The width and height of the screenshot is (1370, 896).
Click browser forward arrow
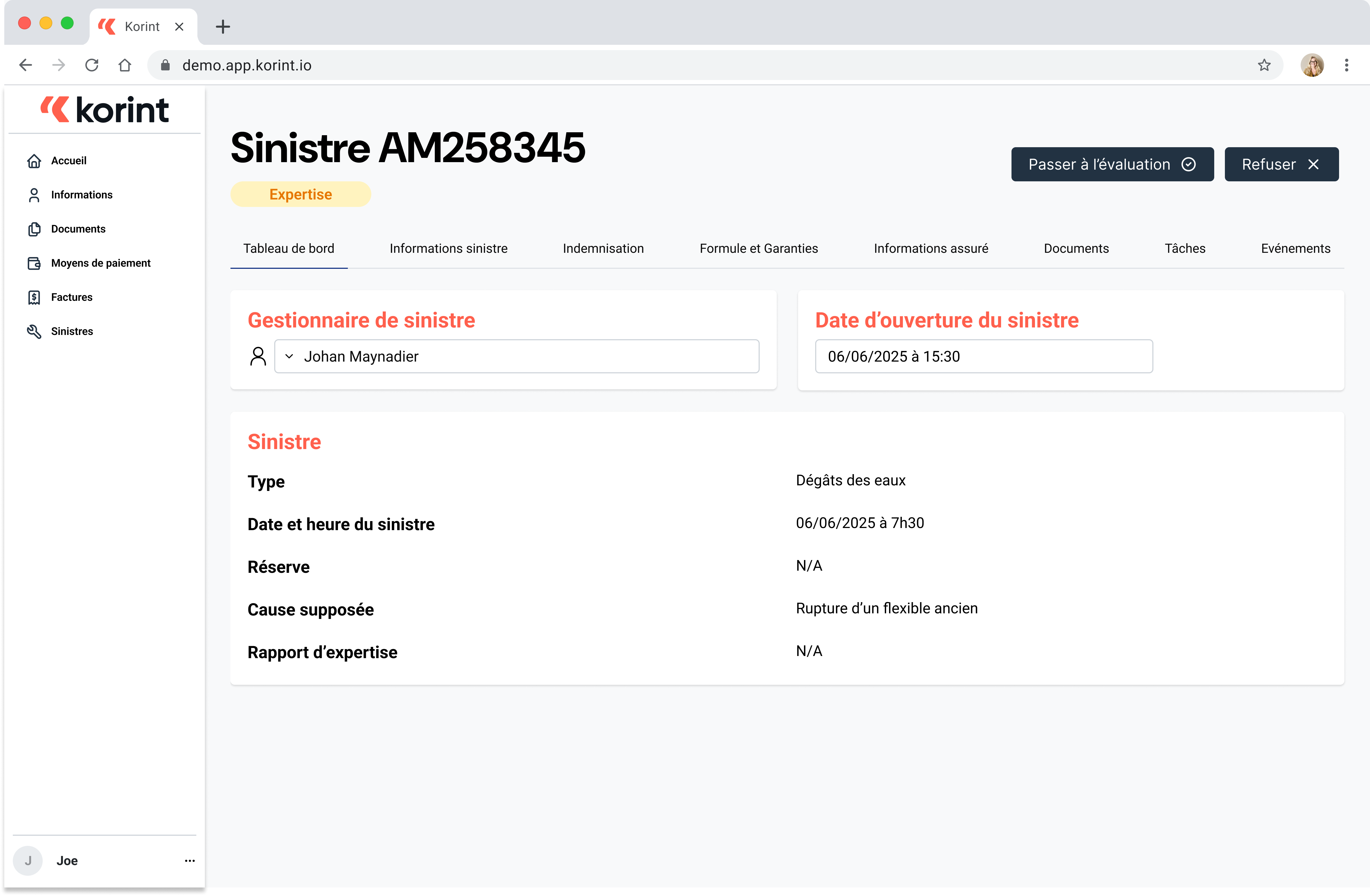point(58,65)
